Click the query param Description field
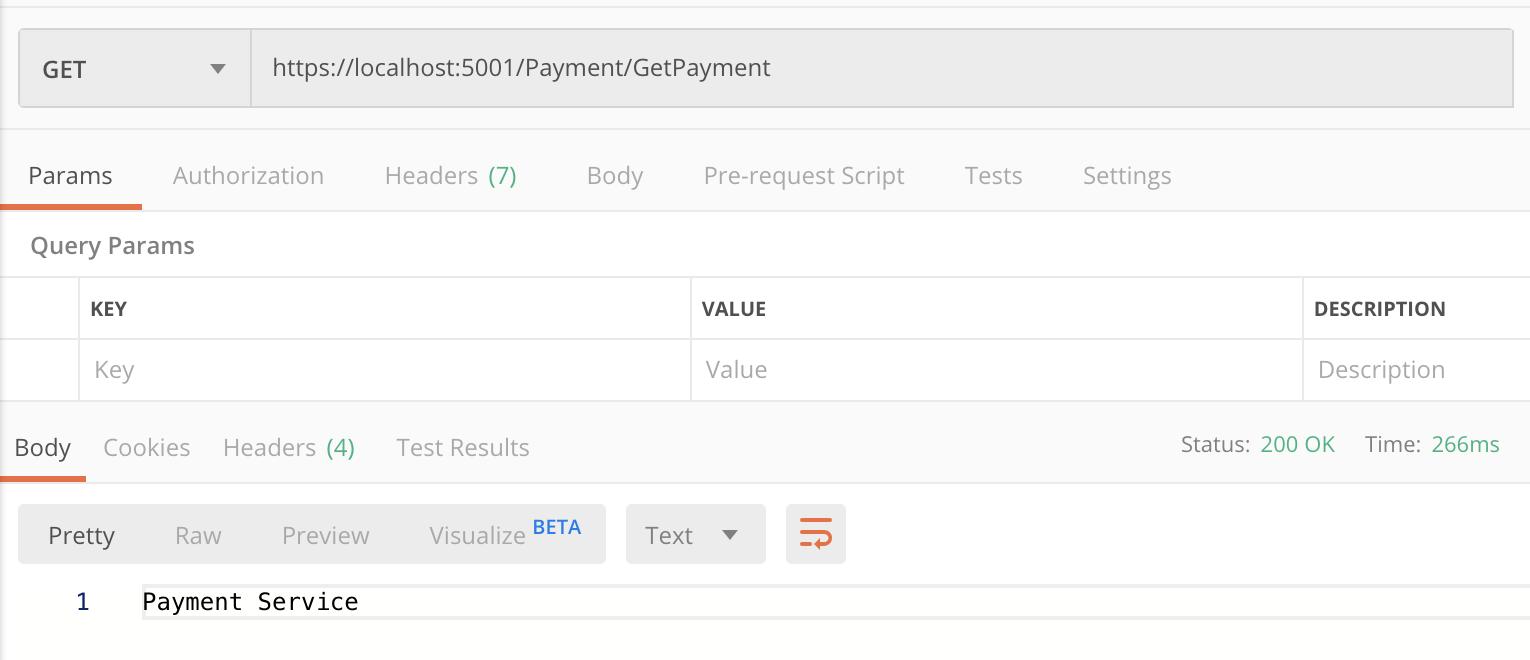The height and width of the screenshot is (660, 1530). pos(1417,370)
